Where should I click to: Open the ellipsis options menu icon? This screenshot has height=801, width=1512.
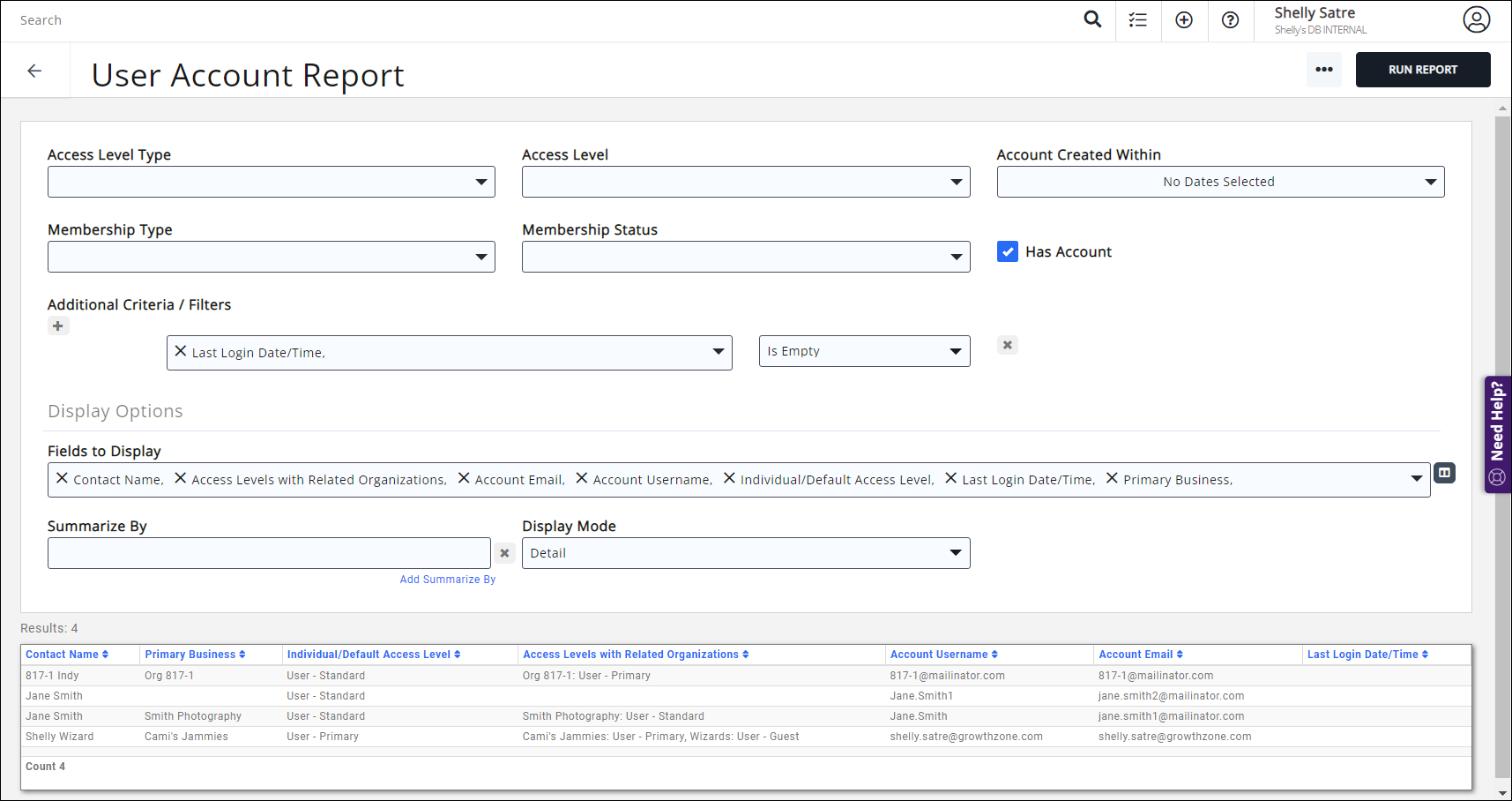(x=1323, y=69)
